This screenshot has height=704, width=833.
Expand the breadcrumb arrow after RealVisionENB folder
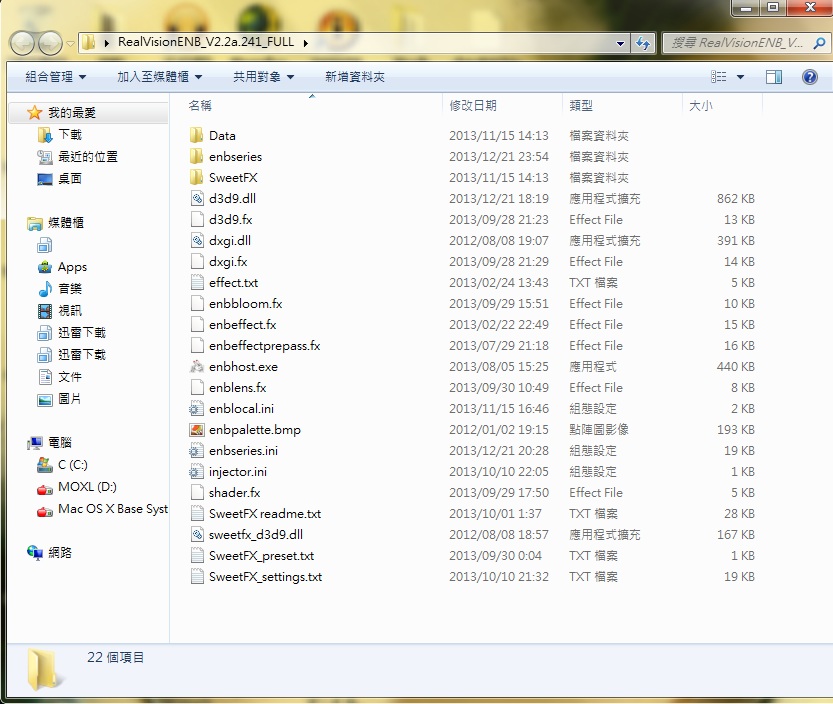click(x=305, y=43)
